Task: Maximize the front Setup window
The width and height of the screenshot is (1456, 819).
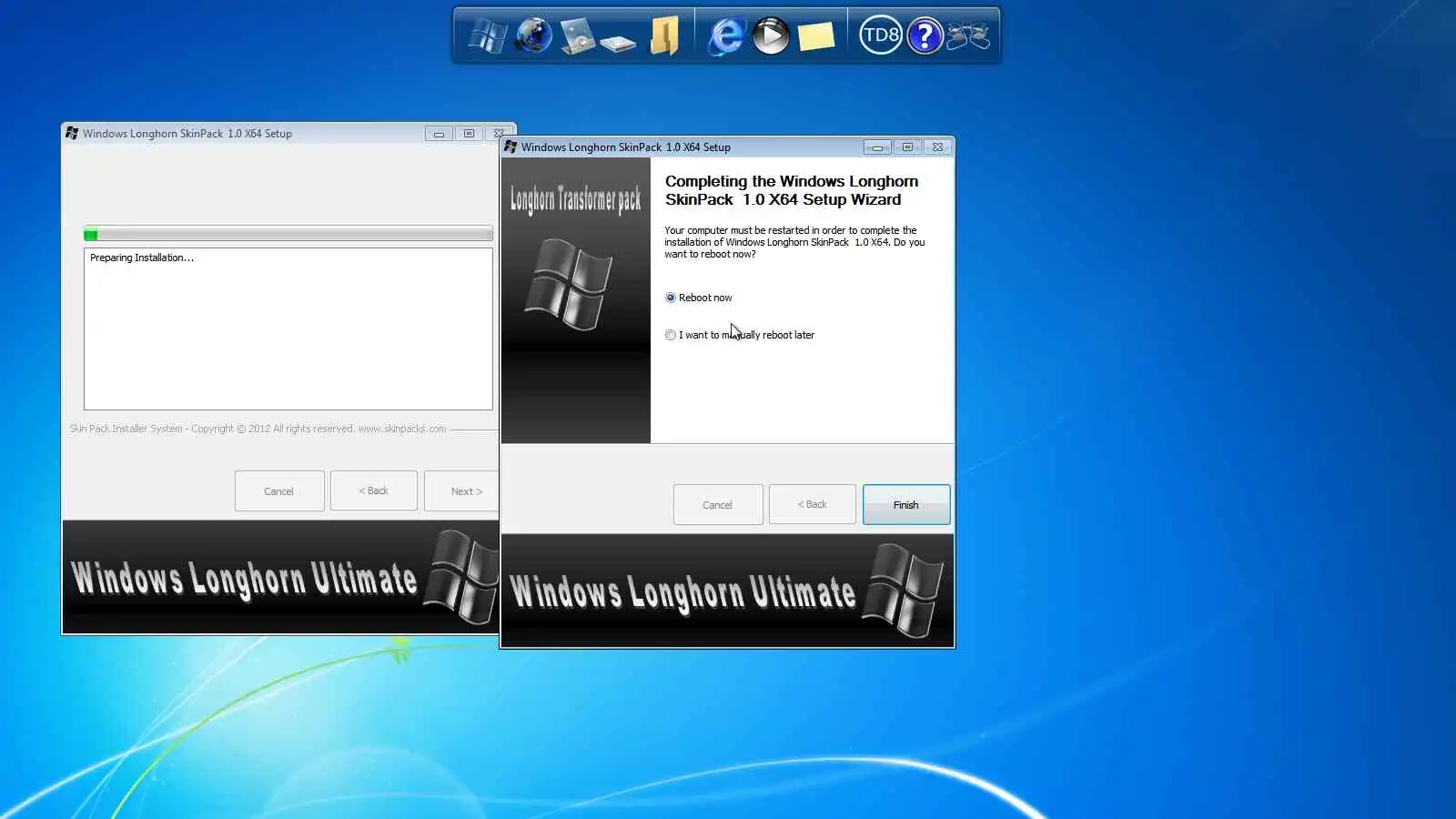Action: coord(907,147)
